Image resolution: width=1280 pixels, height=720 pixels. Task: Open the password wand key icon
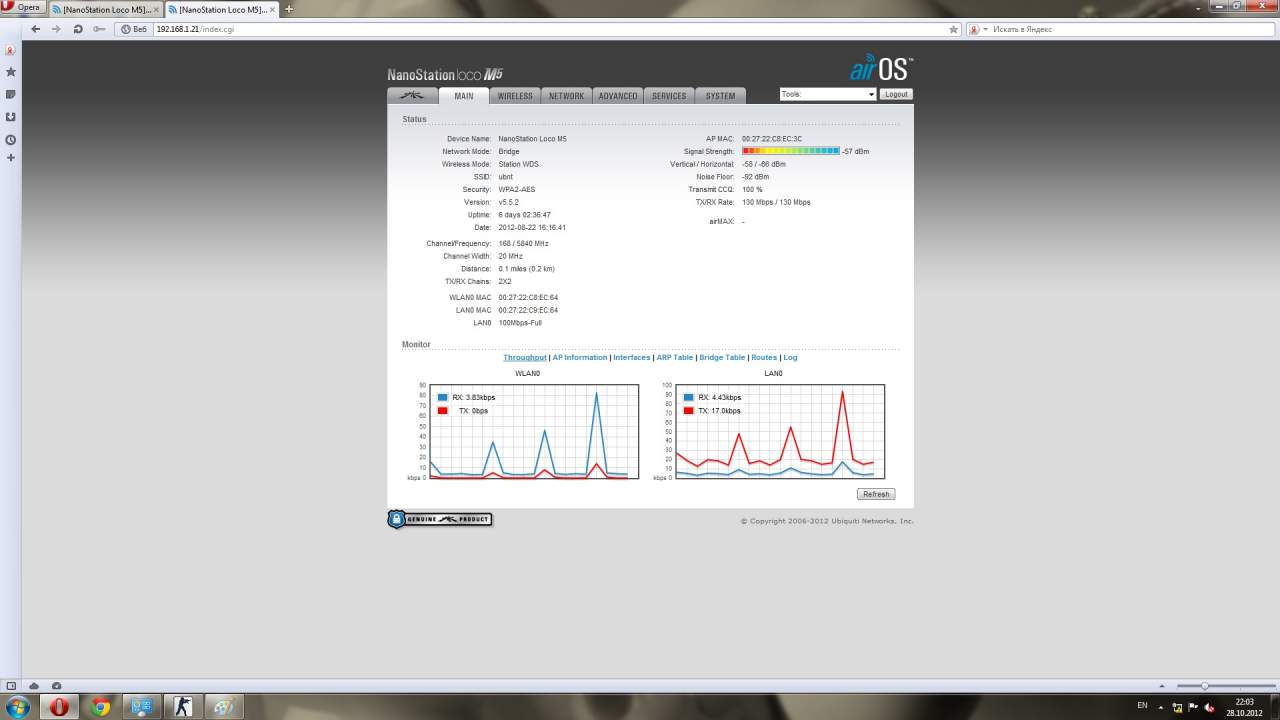(99, 29)
